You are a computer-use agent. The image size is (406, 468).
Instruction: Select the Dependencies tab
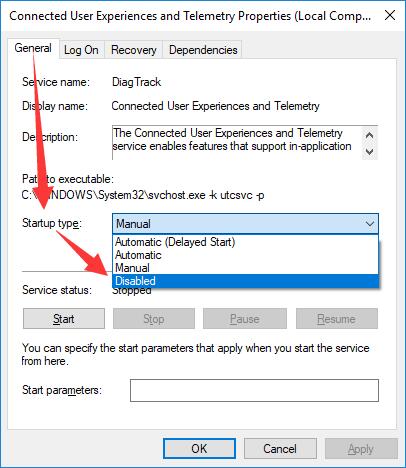(x=203, y=50)
